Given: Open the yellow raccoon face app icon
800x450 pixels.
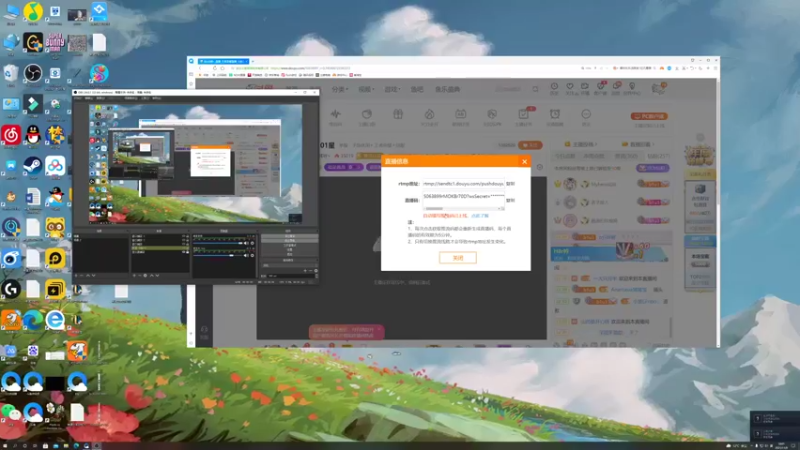Looking at the screenshot, I should [55, 228].
